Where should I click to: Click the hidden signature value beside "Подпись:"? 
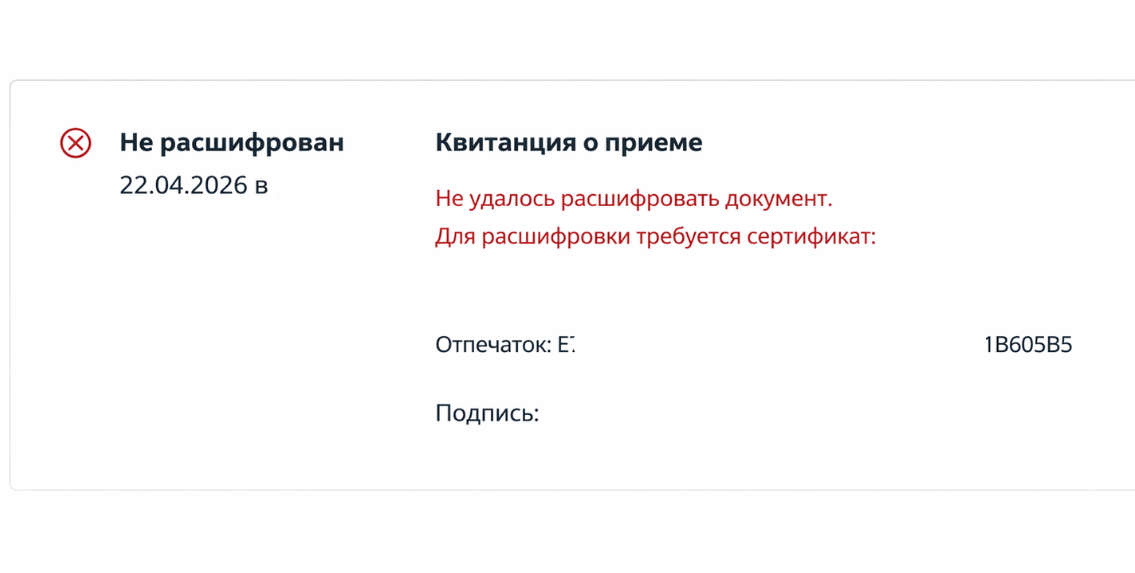click(730, 413)
